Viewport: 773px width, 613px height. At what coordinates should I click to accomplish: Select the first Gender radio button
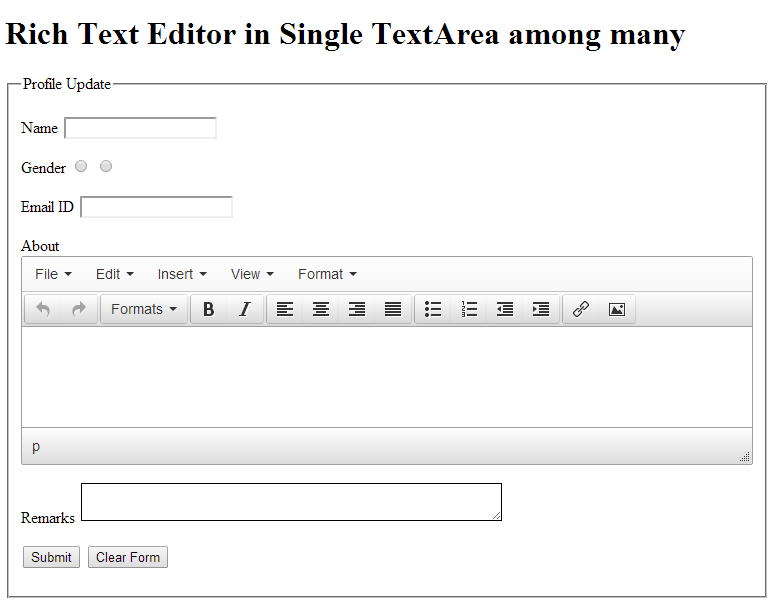click(81, 166)
